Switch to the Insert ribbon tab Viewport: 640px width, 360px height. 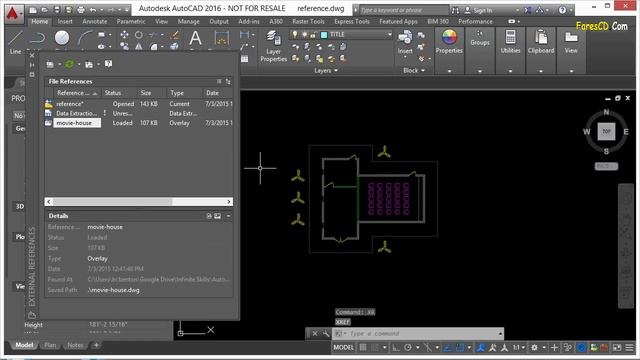coord(65,21)
